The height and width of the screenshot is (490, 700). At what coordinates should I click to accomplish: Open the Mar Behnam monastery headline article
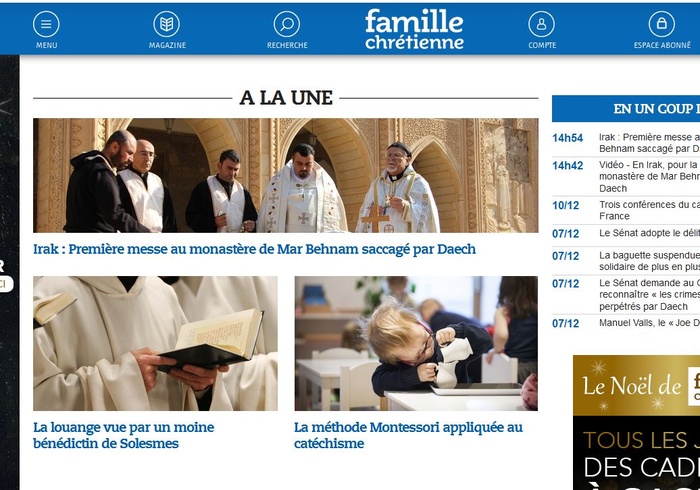[x=254, y=249]
